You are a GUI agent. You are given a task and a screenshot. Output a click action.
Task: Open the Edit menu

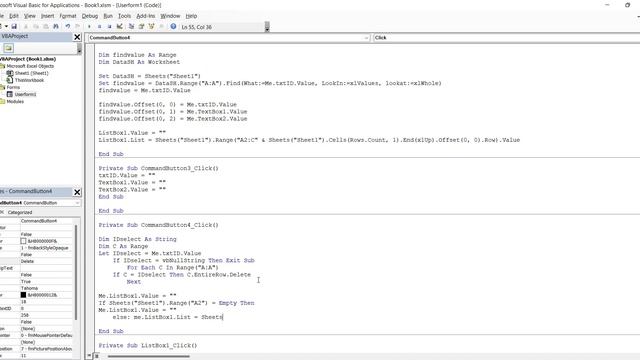coord(14,16)
